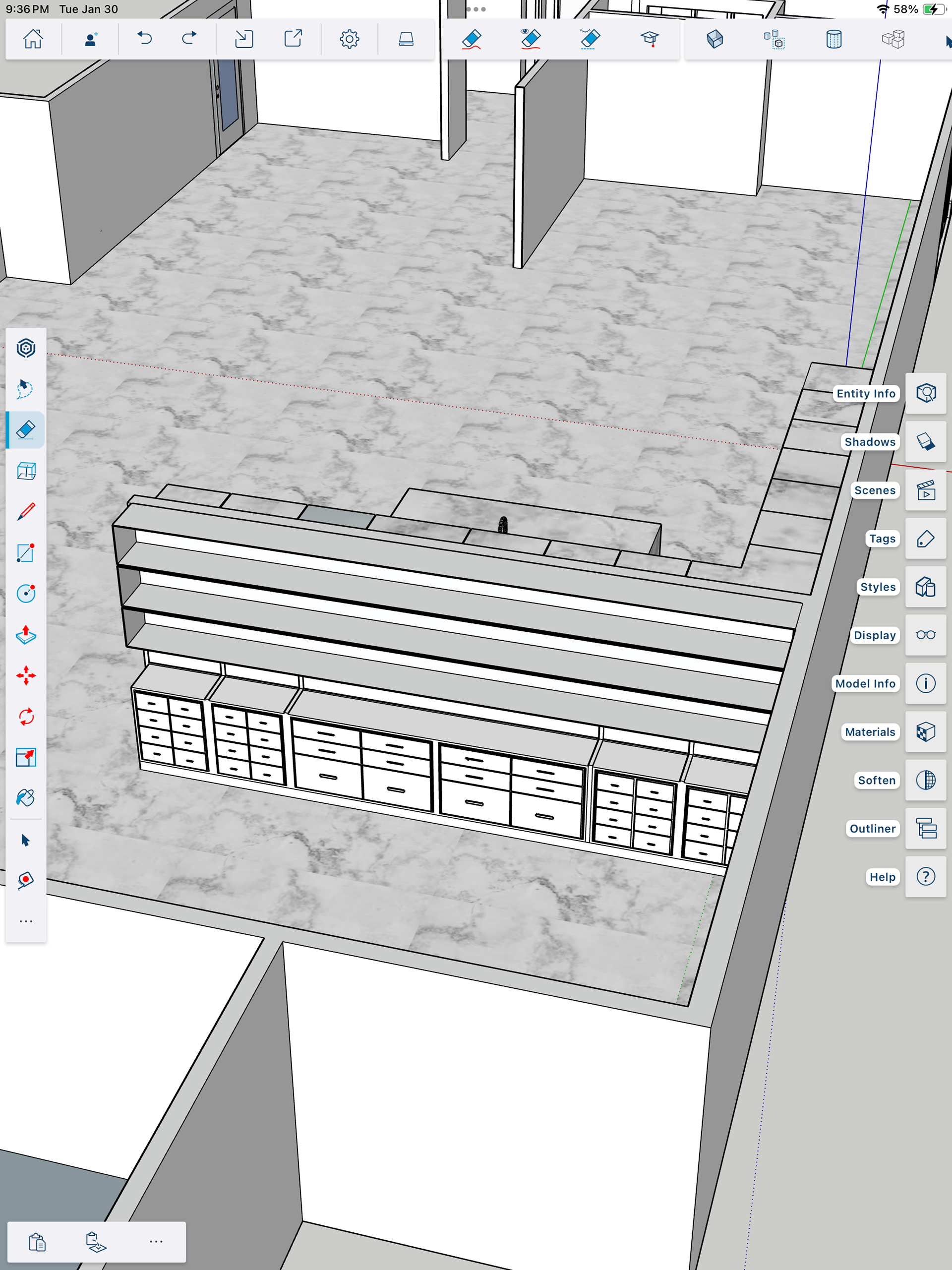Select the Move tool with red arrows
952x1270 pixels.
click(25, 675)
